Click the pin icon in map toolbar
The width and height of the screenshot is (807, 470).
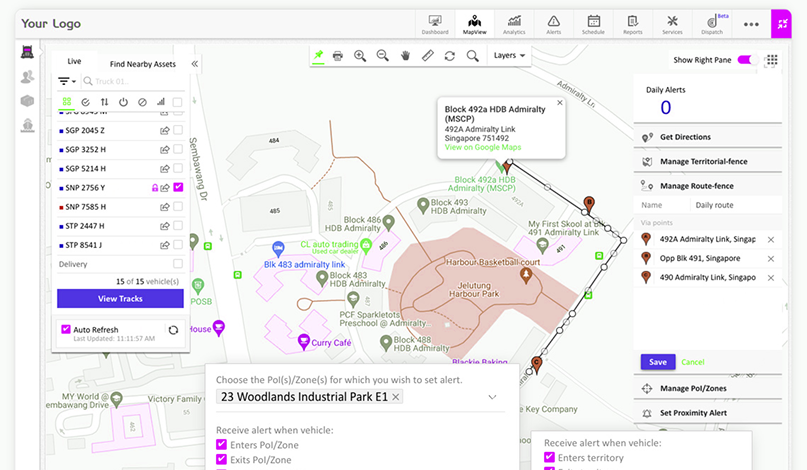click(x=318, y=56)
